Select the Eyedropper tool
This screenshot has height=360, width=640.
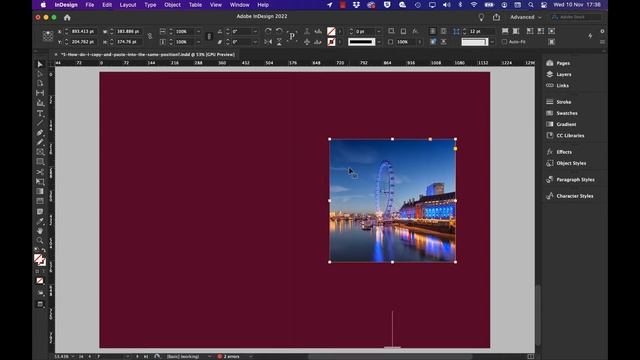[40, 221]
